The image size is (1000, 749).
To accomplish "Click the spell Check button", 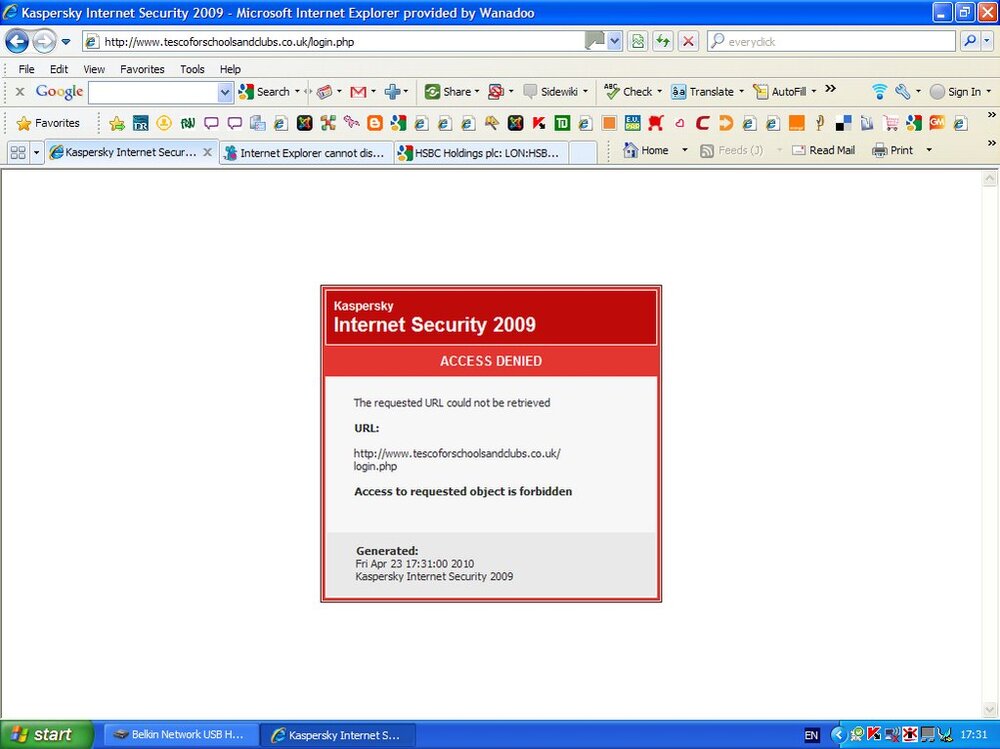I will point(628,92).
